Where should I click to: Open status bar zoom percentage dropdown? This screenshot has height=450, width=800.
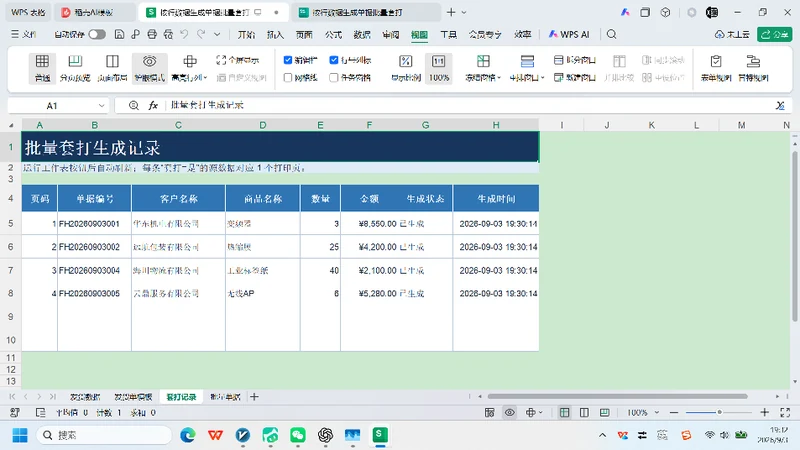(x=657, y=412)
